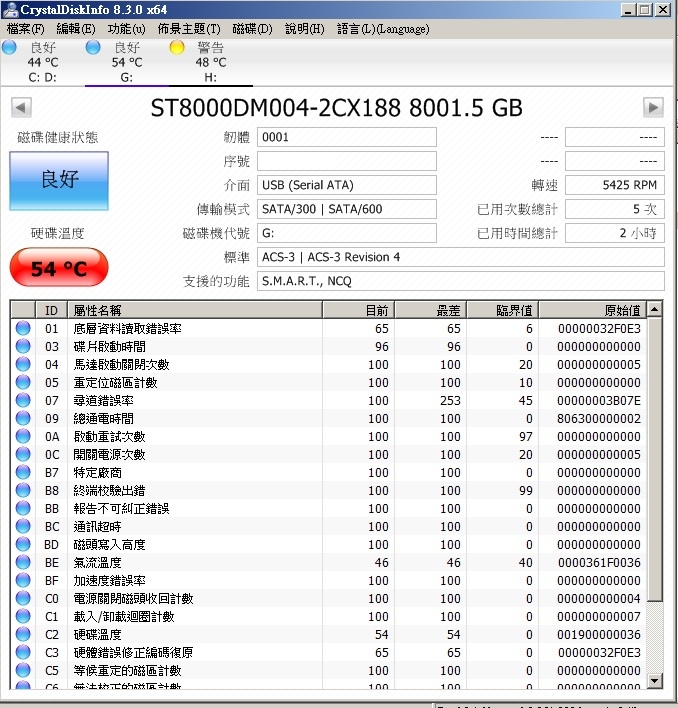Viewport: 678px width, 708px height.
Task: Select the G: disk at 54 °C
Action: [x=126, y=62]
